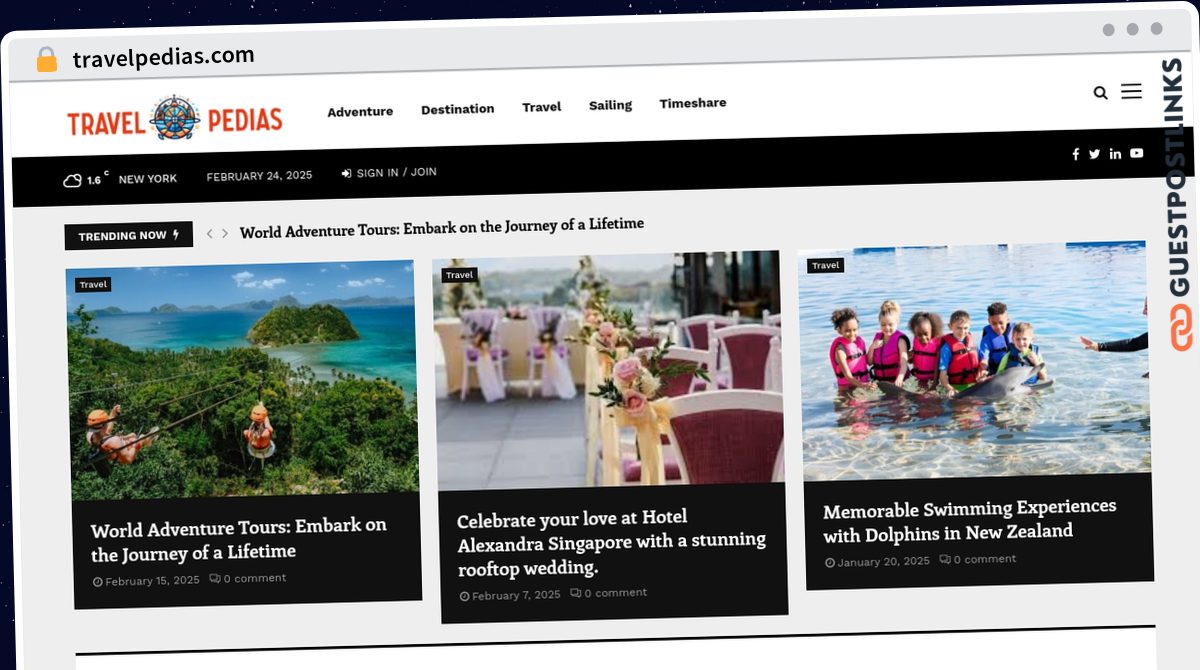Screen dimensions: 1200x670
Task: Open World Adventure Tours card title
Action: click(239, 539)
